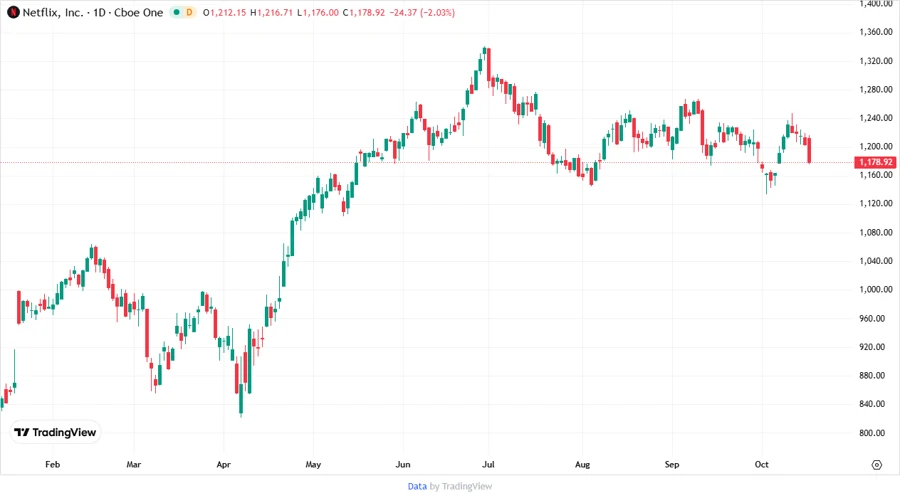This screenshot has height=498, width=900.
Task: Click the 1D interval label
Action: click(99, 12)
